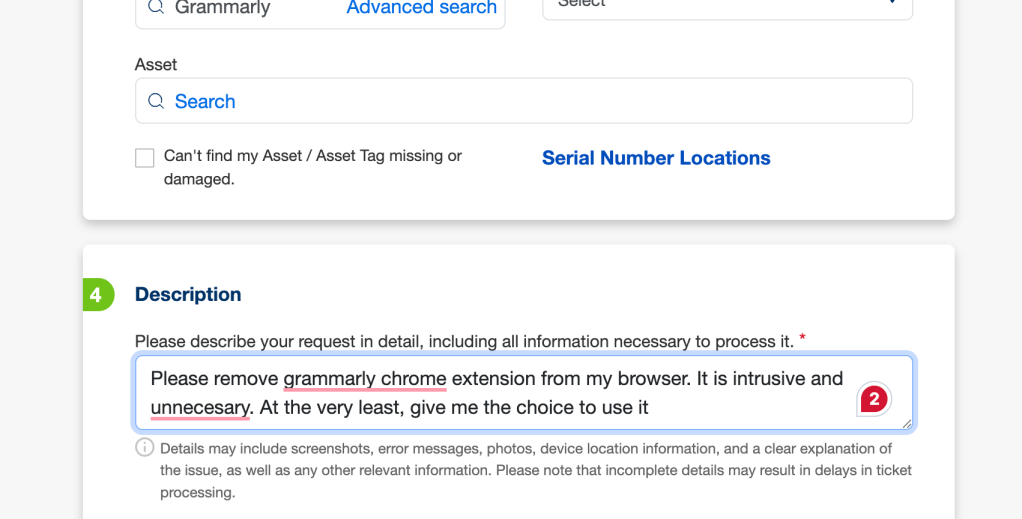This screenshot has height=519, width=1022.
Task: Tick the Can't find my Asset checkbox
Action: point(145,158)
